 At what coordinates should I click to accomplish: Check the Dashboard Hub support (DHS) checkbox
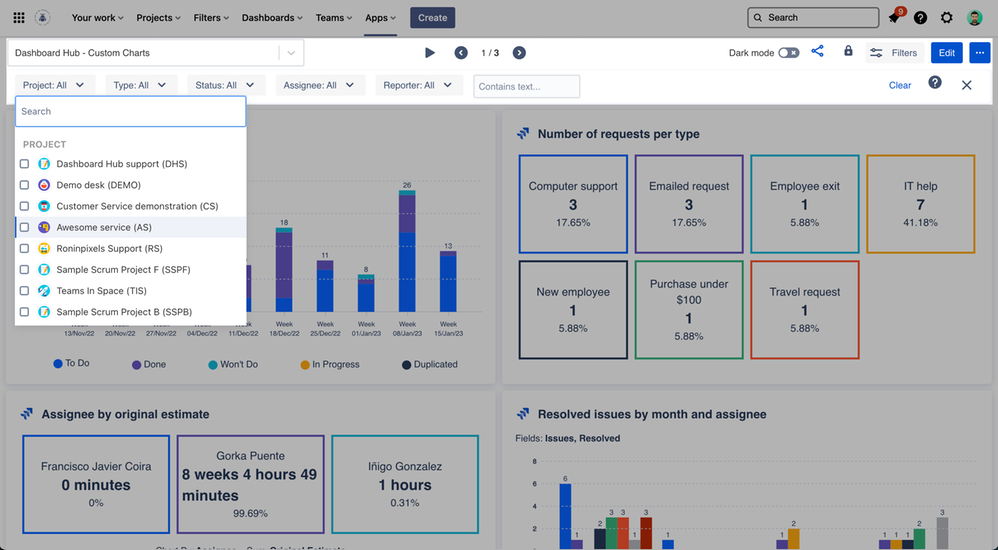click(25, 164)
